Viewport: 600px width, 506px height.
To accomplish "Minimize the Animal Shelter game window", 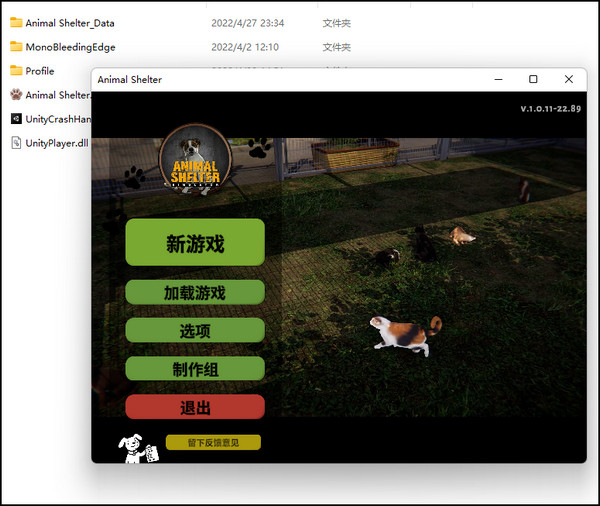I will [497, 80].
